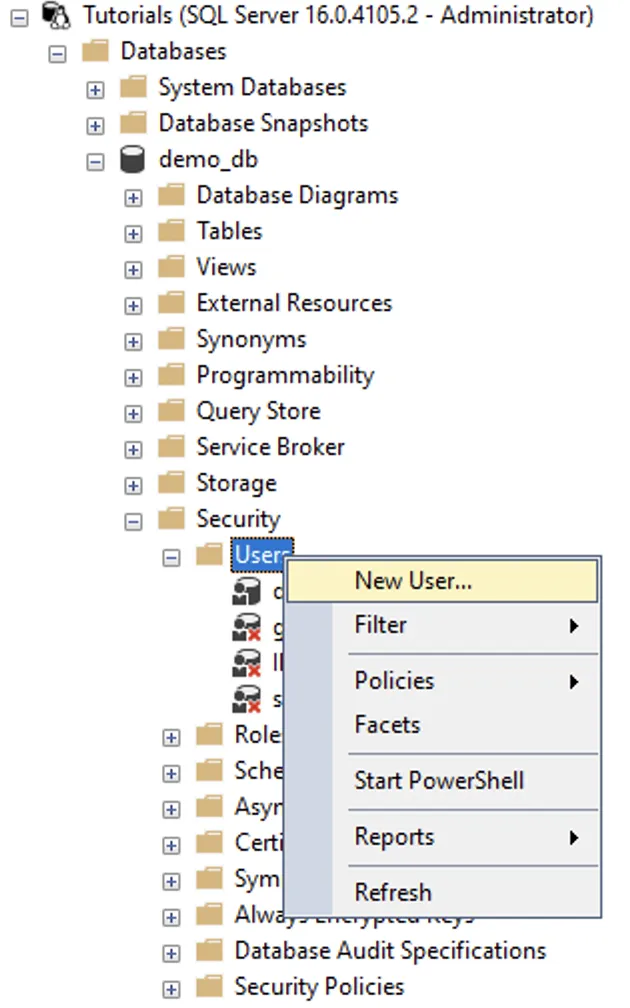
Task: Open the Filter submenu
Action: [380, 625]
